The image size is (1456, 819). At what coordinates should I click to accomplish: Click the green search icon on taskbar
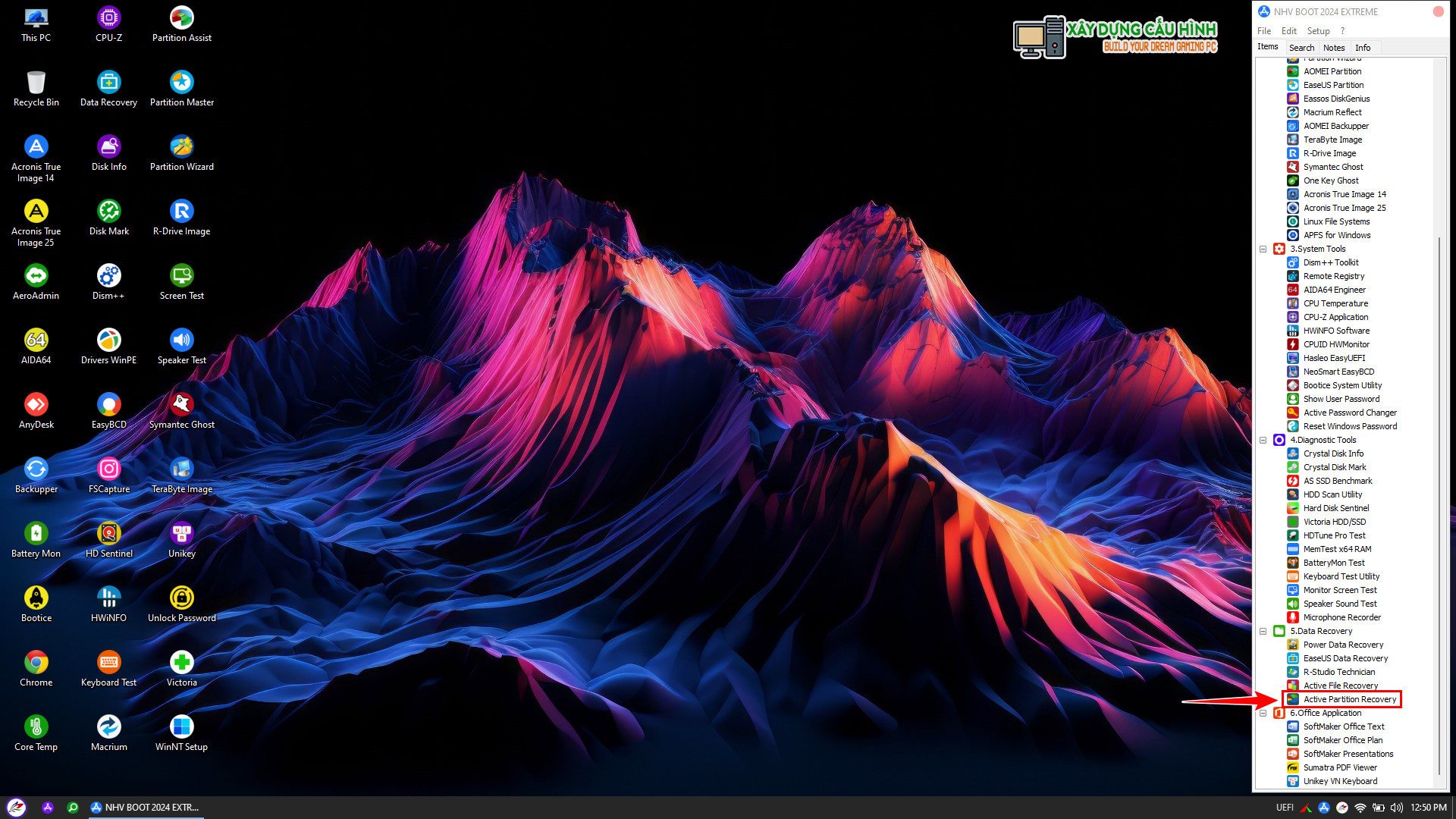click(x=73, y=808)
